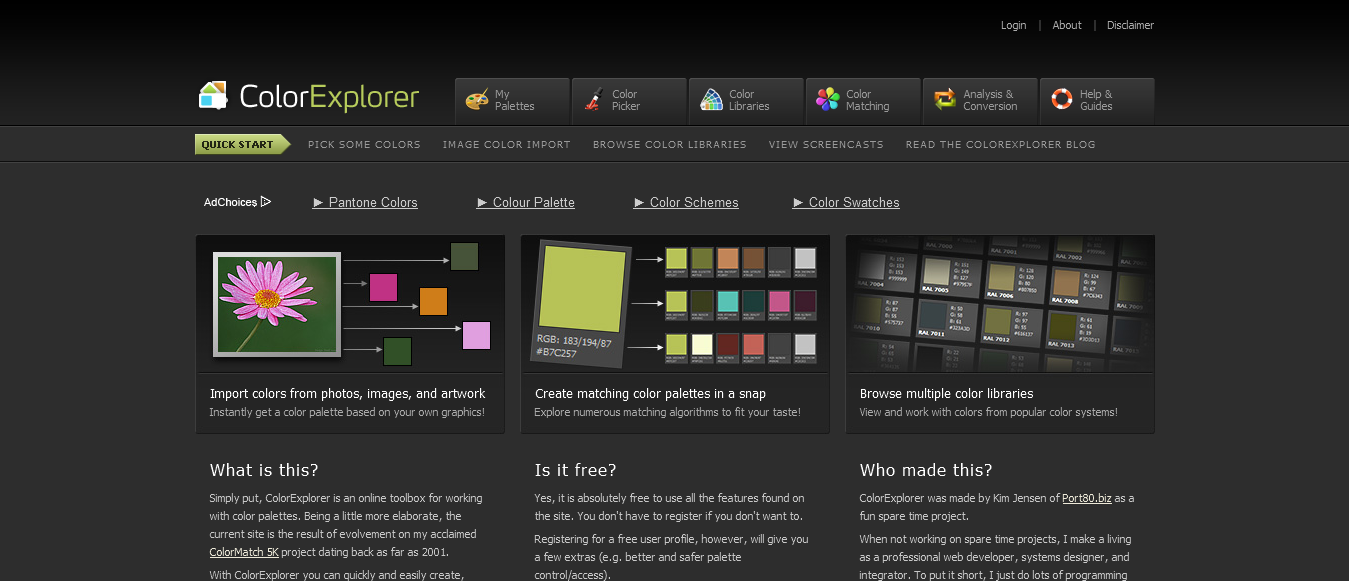Click the Color Libraries fan deck icon
The width and height of the screenshot is (1349, 581).
point(711,99)
